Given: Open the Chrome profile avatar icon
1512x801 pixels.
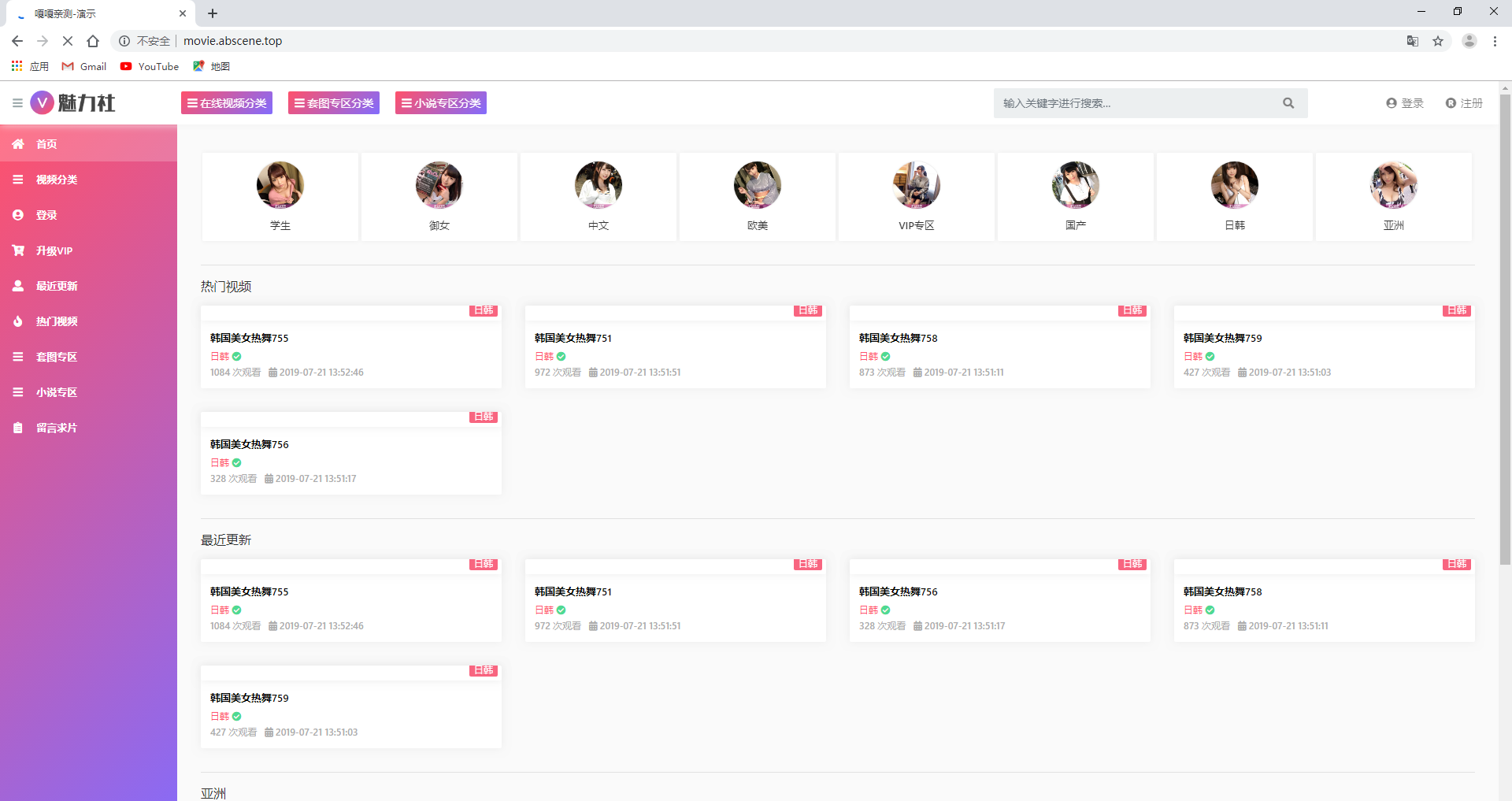Looking at the screenshot, I should tap(1469, 41).
